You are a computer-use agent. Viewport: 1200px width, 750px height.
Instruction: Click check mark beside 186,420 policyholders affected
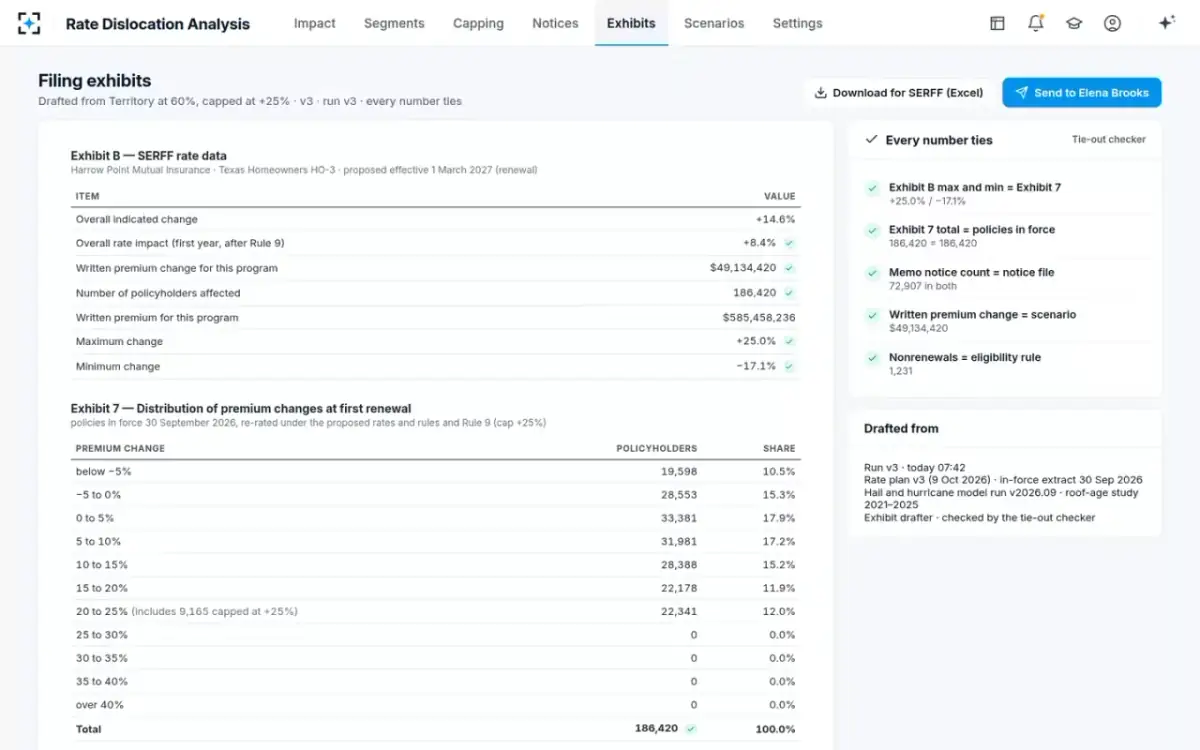(789, 293)
